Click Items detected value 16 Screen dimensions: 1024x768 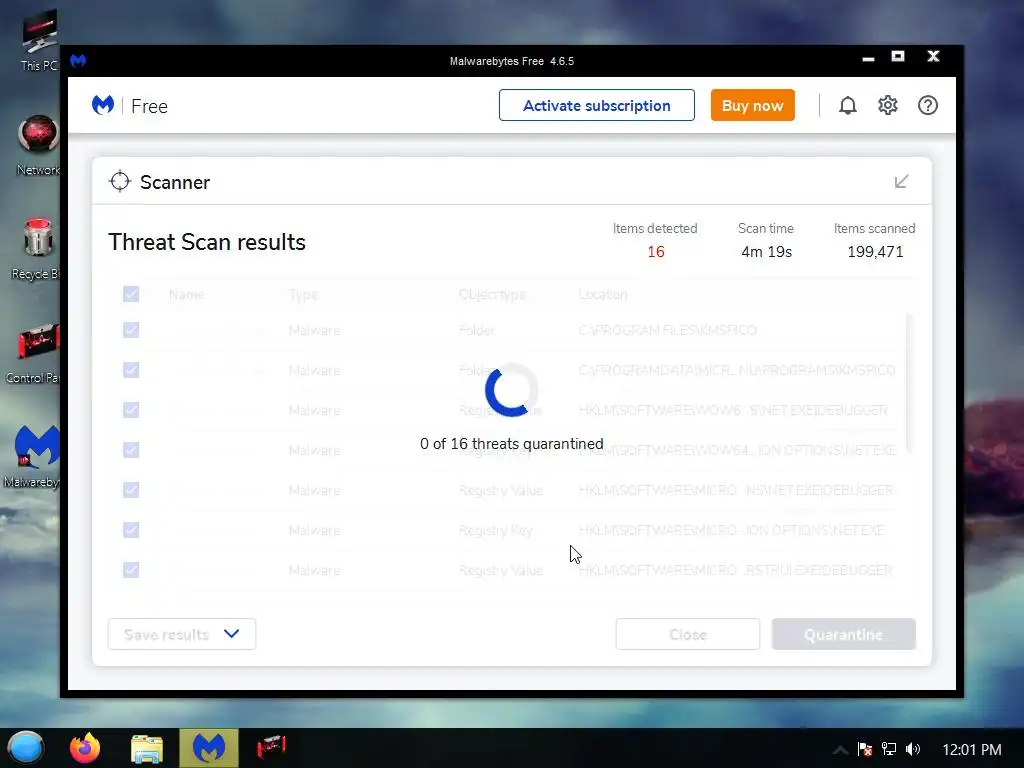point(656,251)
